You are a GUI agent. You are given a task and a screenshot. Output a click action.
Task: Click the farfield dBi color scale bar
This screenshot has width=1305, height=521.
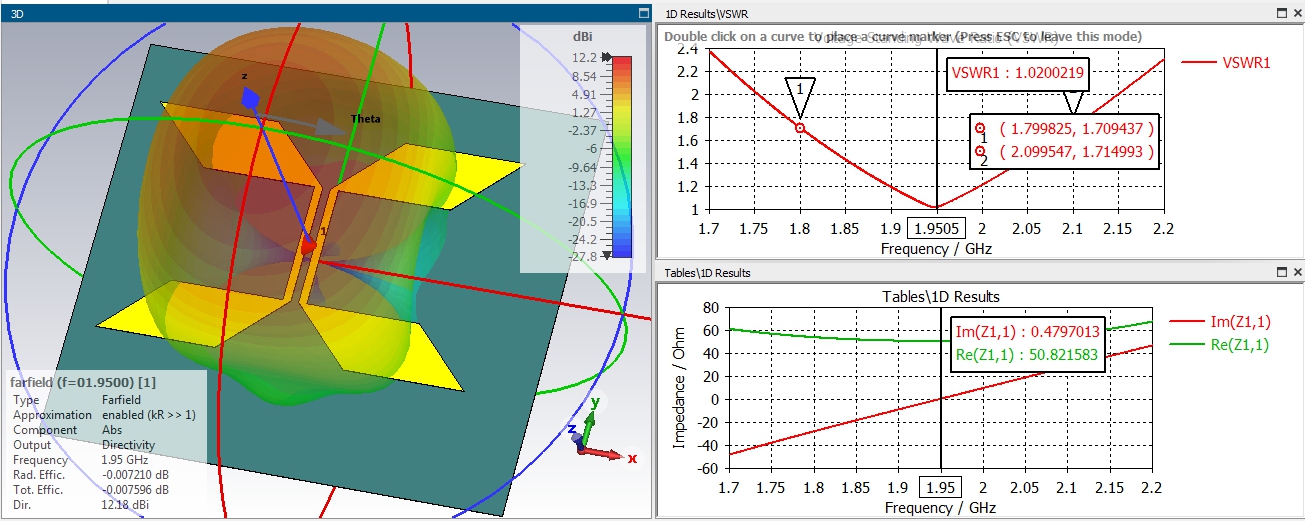621,157
